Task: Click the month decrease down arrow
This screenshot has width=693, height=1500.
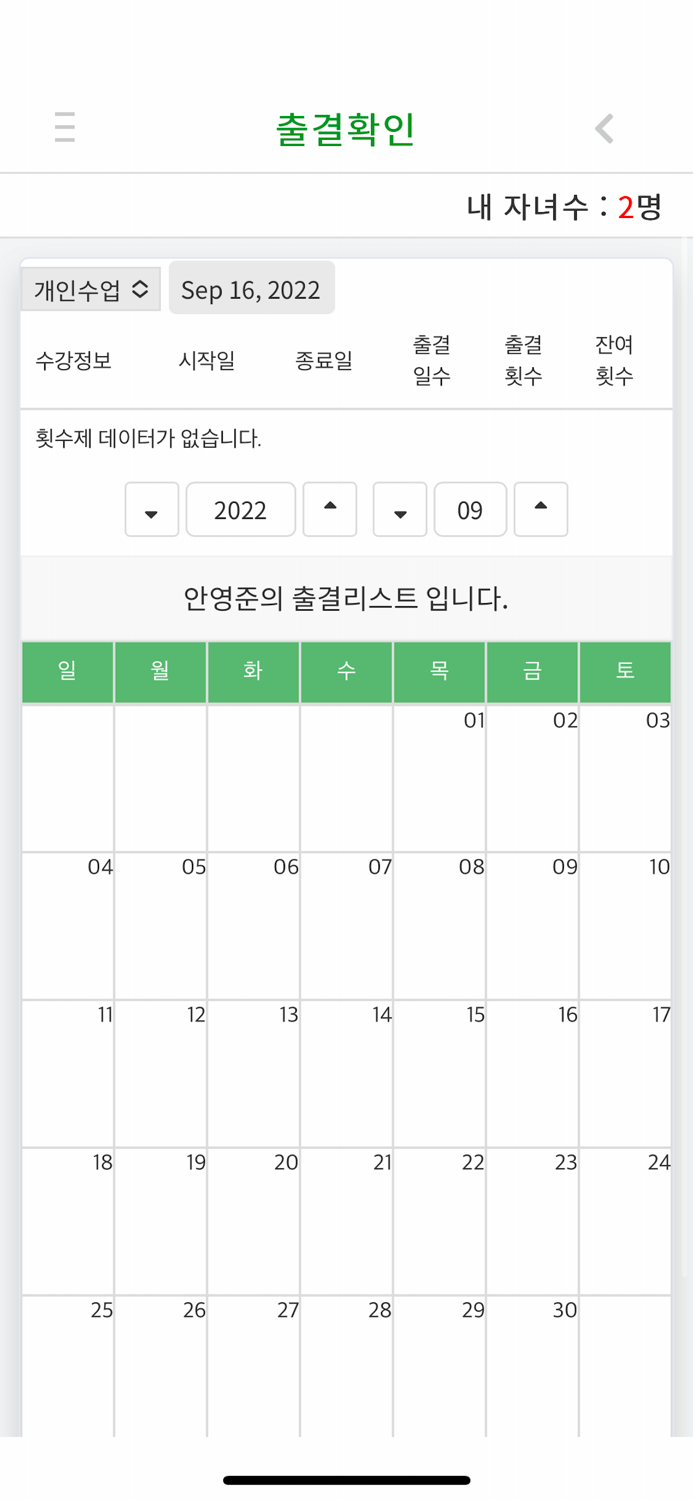Action: coord(399,510)
